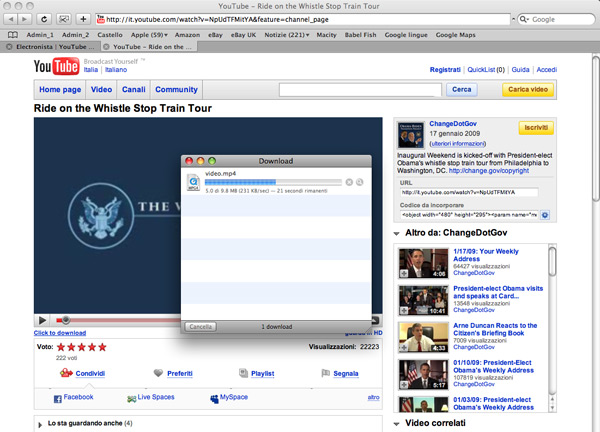The width and height of the screenshot is (600, 432).
Task: Add Arne Duncan video to QuickList
Action: pyautogui.click(x=404, y=347)
